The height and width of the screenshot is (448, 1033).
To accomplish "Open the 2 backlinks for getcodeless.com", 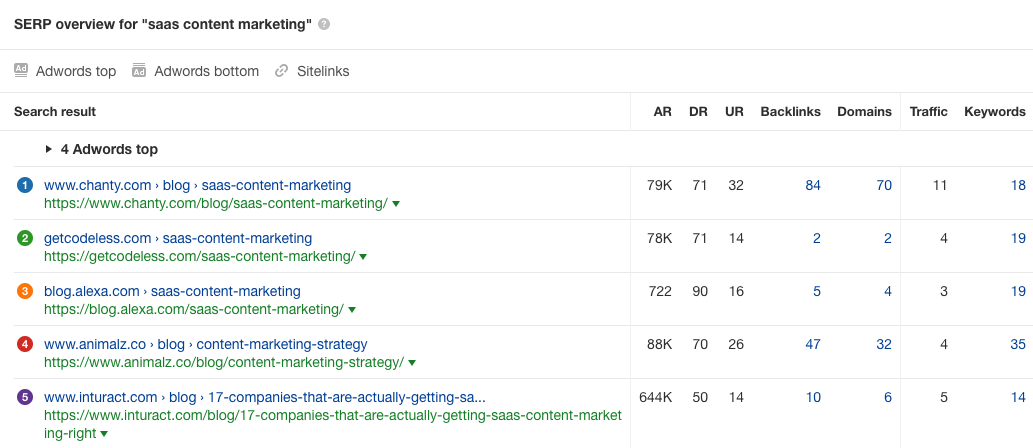I will (x=817, y=238).
